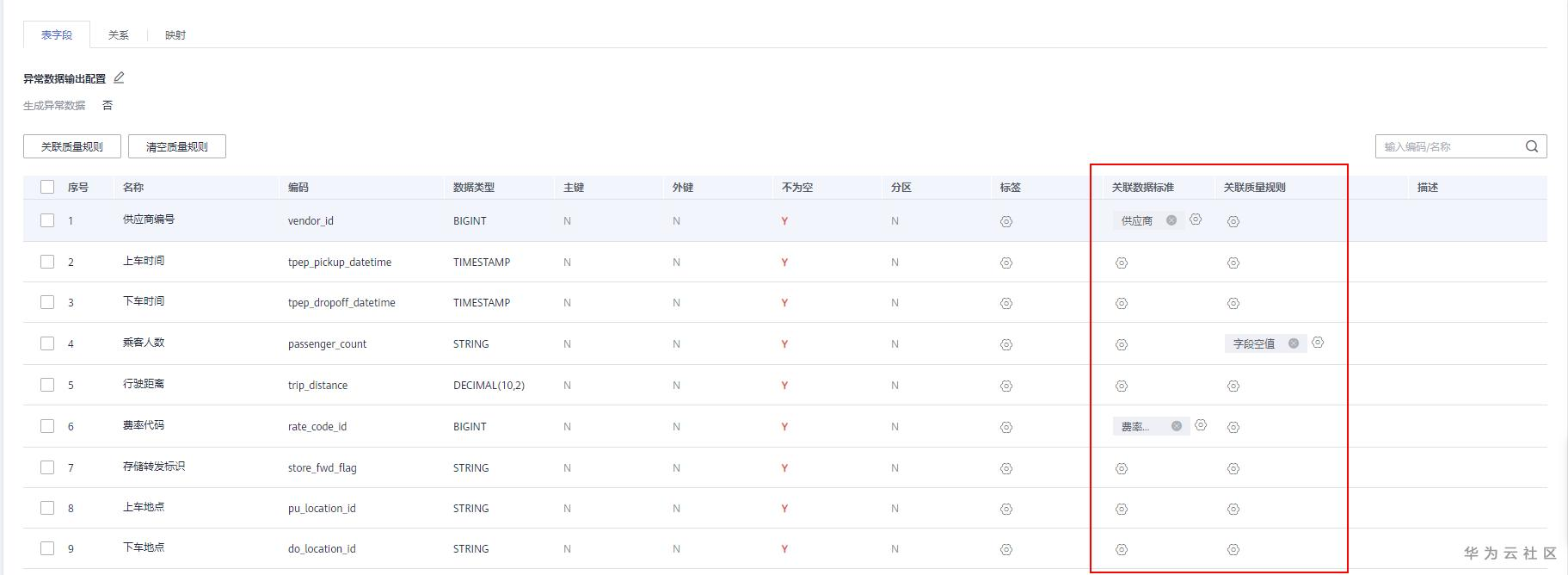Check the 供应商编号 row checkbox
This screenshot has height=575, width=1568.
(47, 220)
